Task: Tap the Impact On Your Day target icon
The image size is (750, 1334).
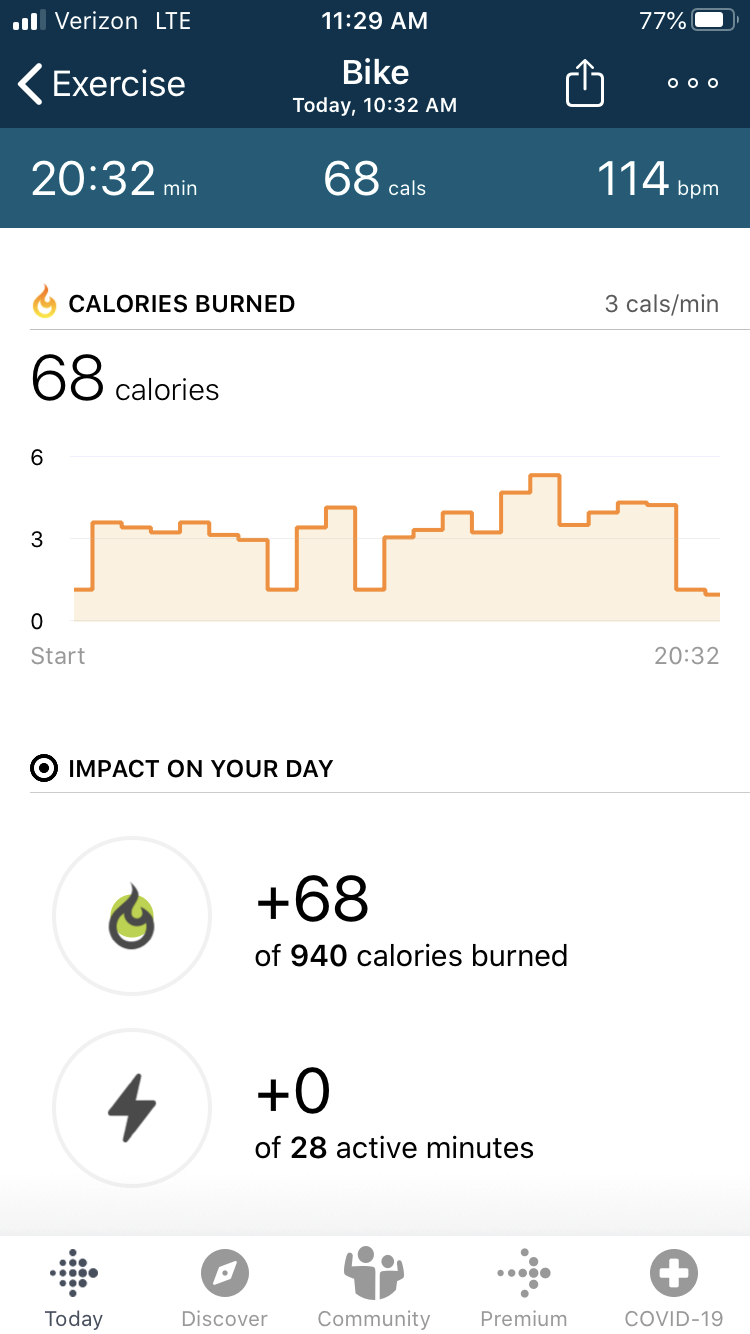Action: point(45,769)
